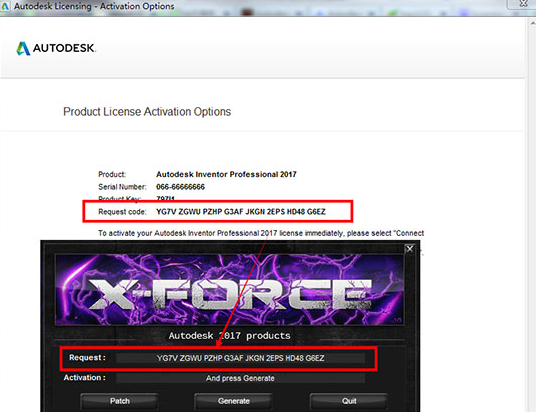The image size is (536, 412).
Task: Click the To activate your Autodesk Inventor instruction text
Action: (x=261, y=233)
